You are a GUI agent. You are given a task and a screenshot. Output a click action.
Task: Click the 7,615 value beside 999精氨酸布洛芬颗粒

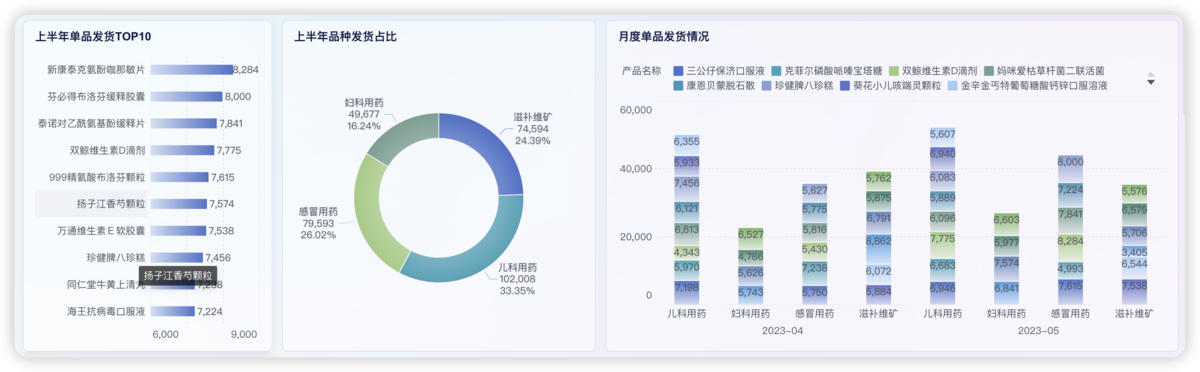(223, 177)
